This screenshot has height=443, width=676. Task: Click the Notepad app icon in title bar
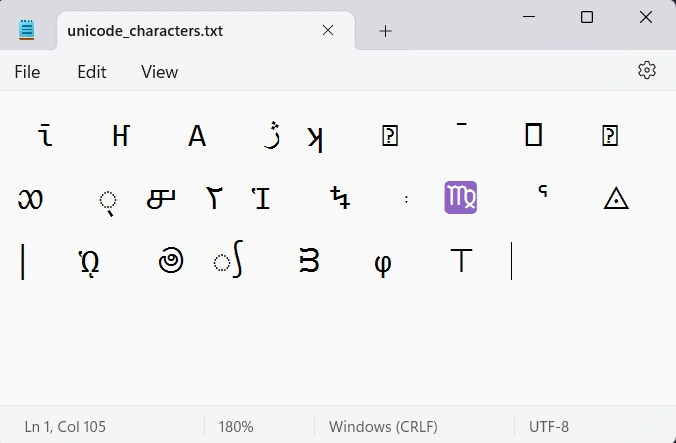[26, 30]
